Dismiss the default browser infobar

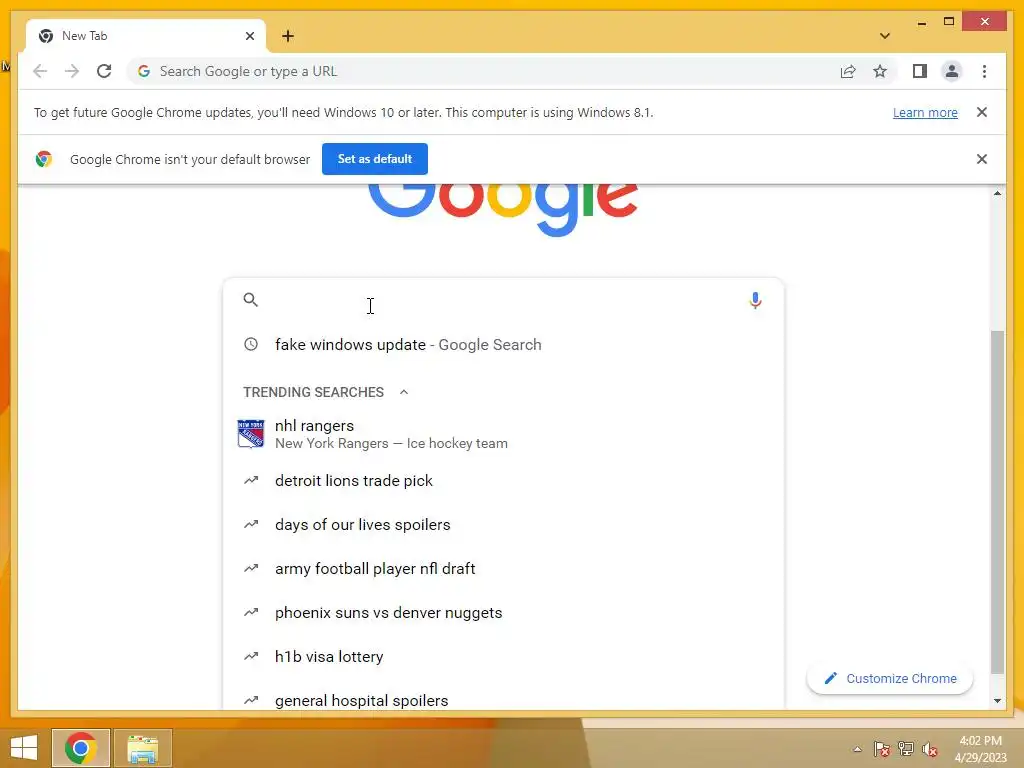[982, 159]
